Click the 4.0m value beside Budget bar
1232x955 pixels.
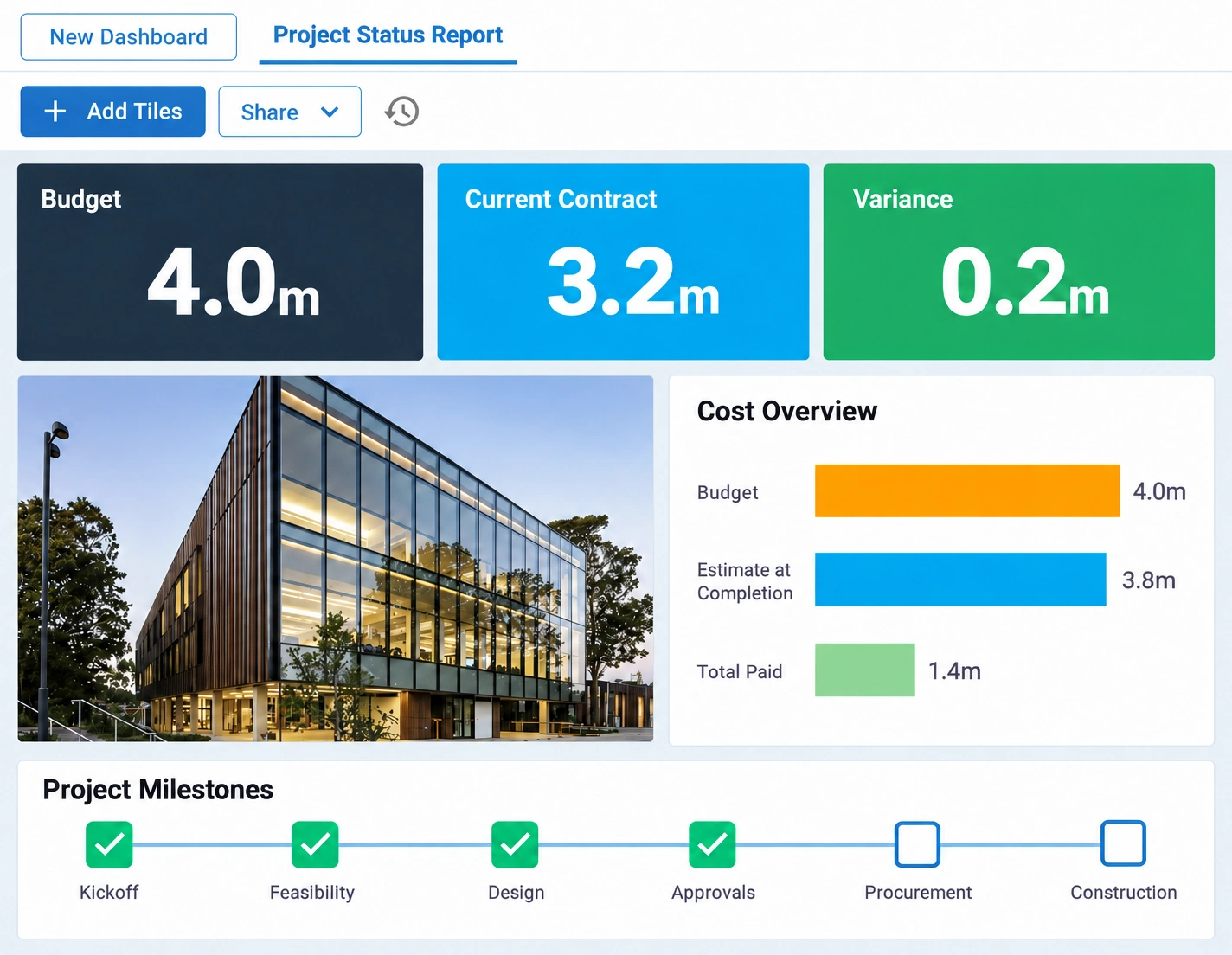pos(1159,491)
